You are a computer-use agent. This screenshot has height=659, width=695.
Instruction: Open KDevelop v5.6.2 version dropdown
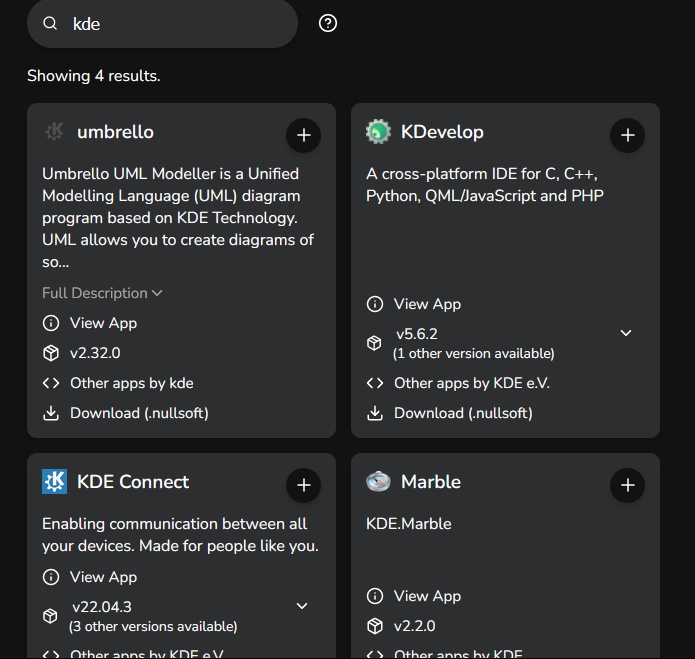pos(626,333)
